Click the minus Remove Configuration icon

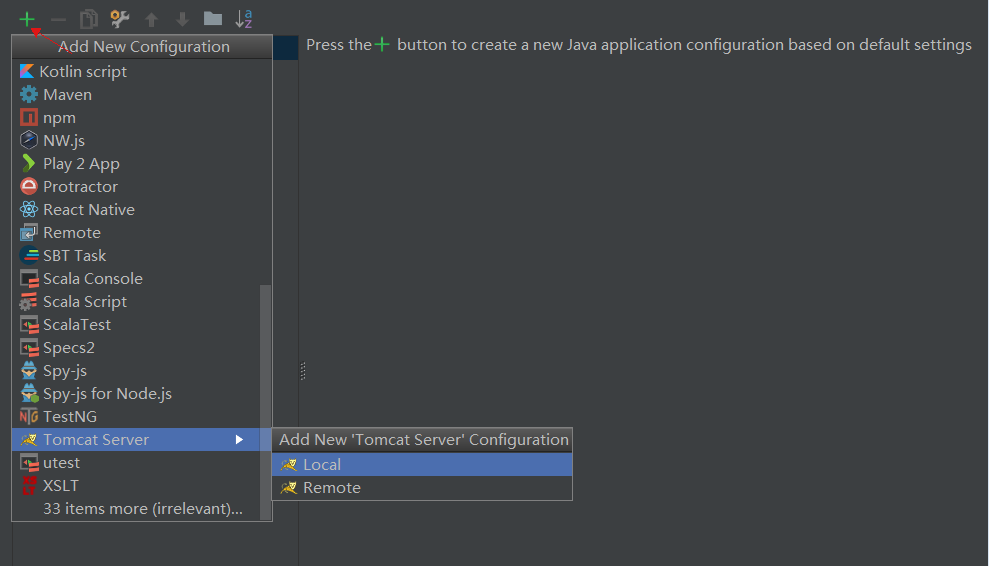58,20
